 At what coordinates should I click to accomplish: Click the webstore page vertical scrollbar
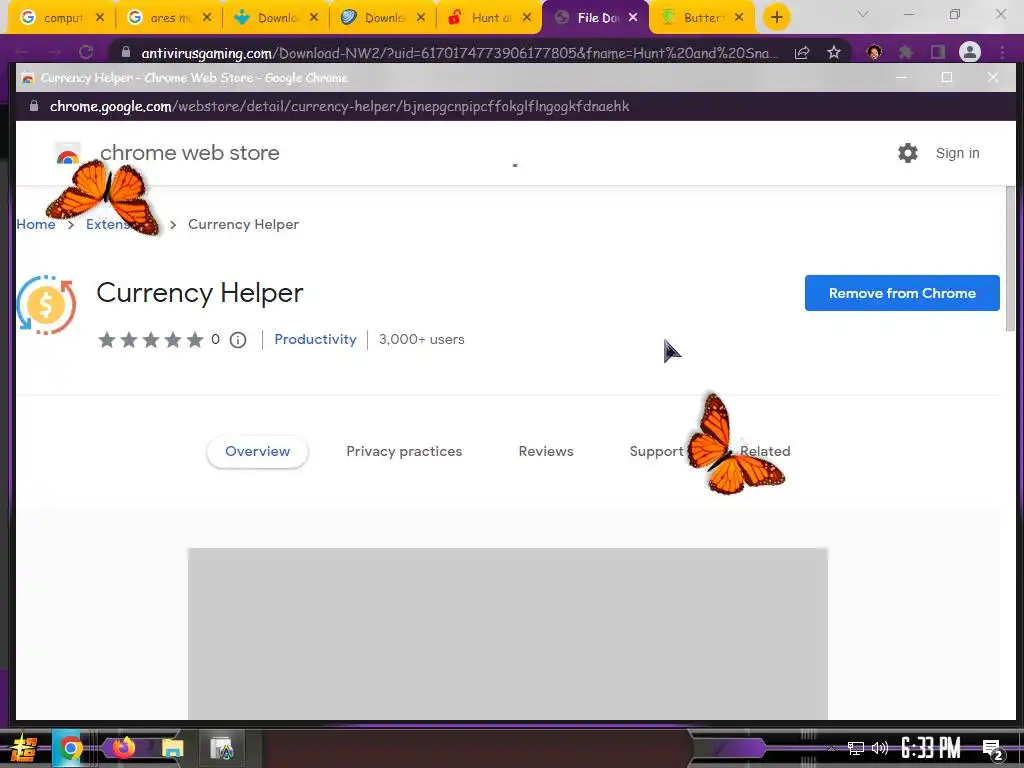[1010, 261]
